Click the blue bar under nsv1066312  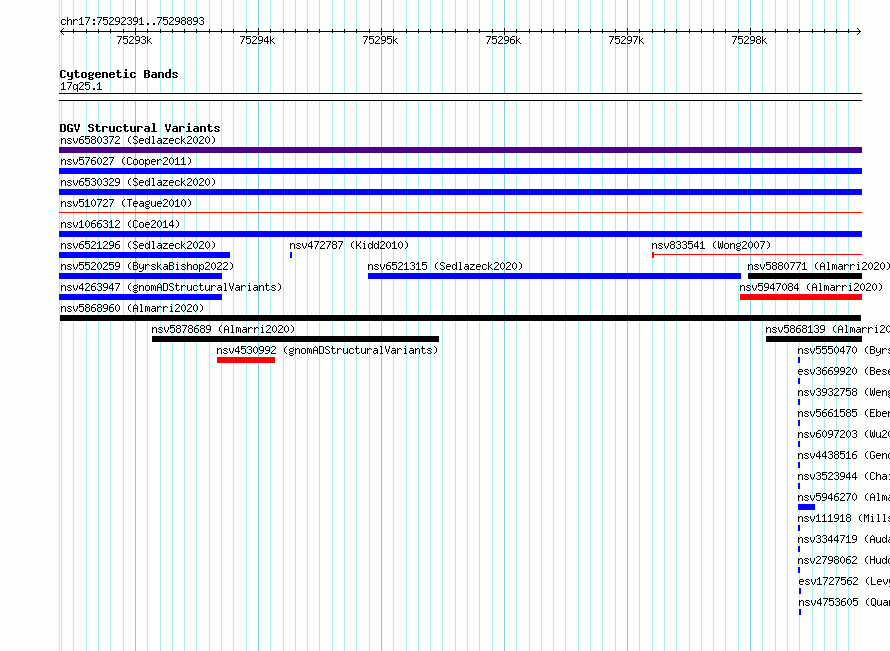coord(460,234)
